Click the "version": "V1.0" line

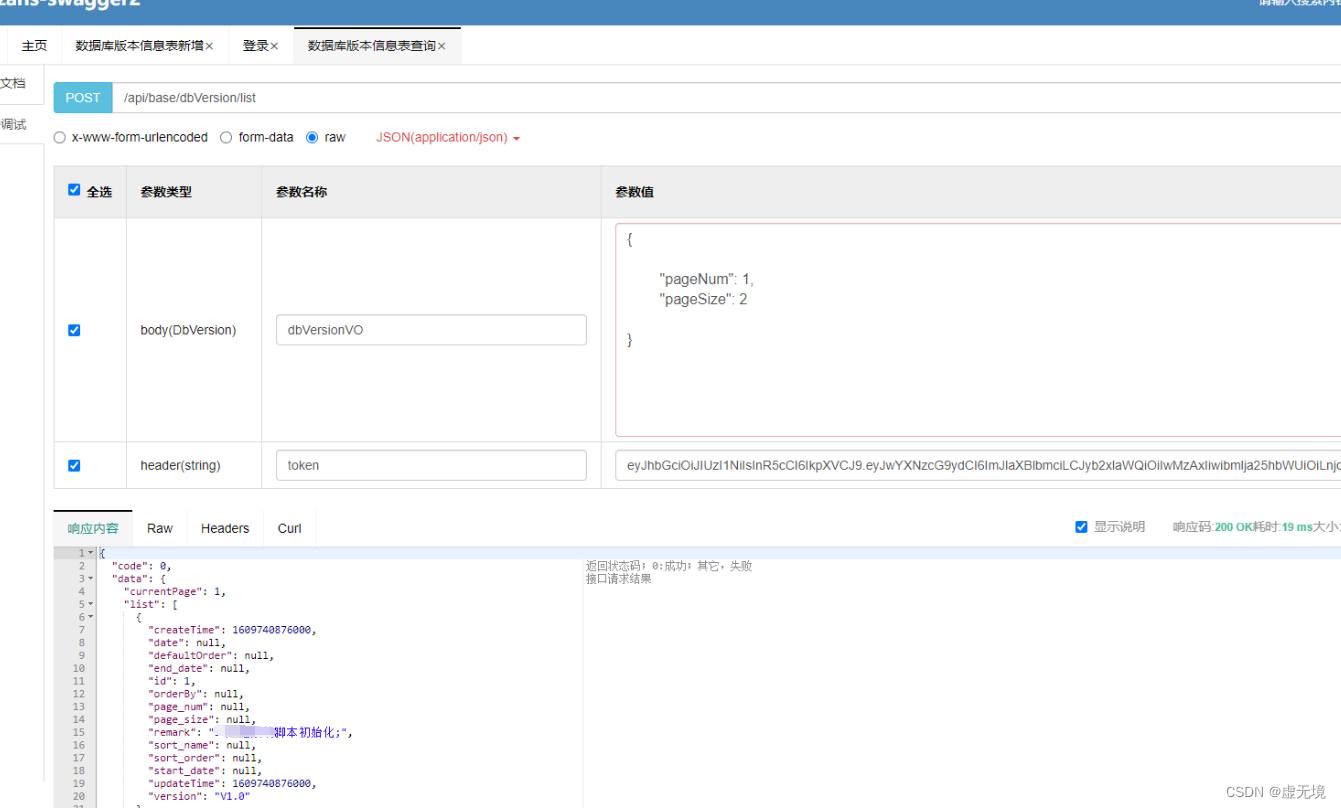[x=198, y=796]
